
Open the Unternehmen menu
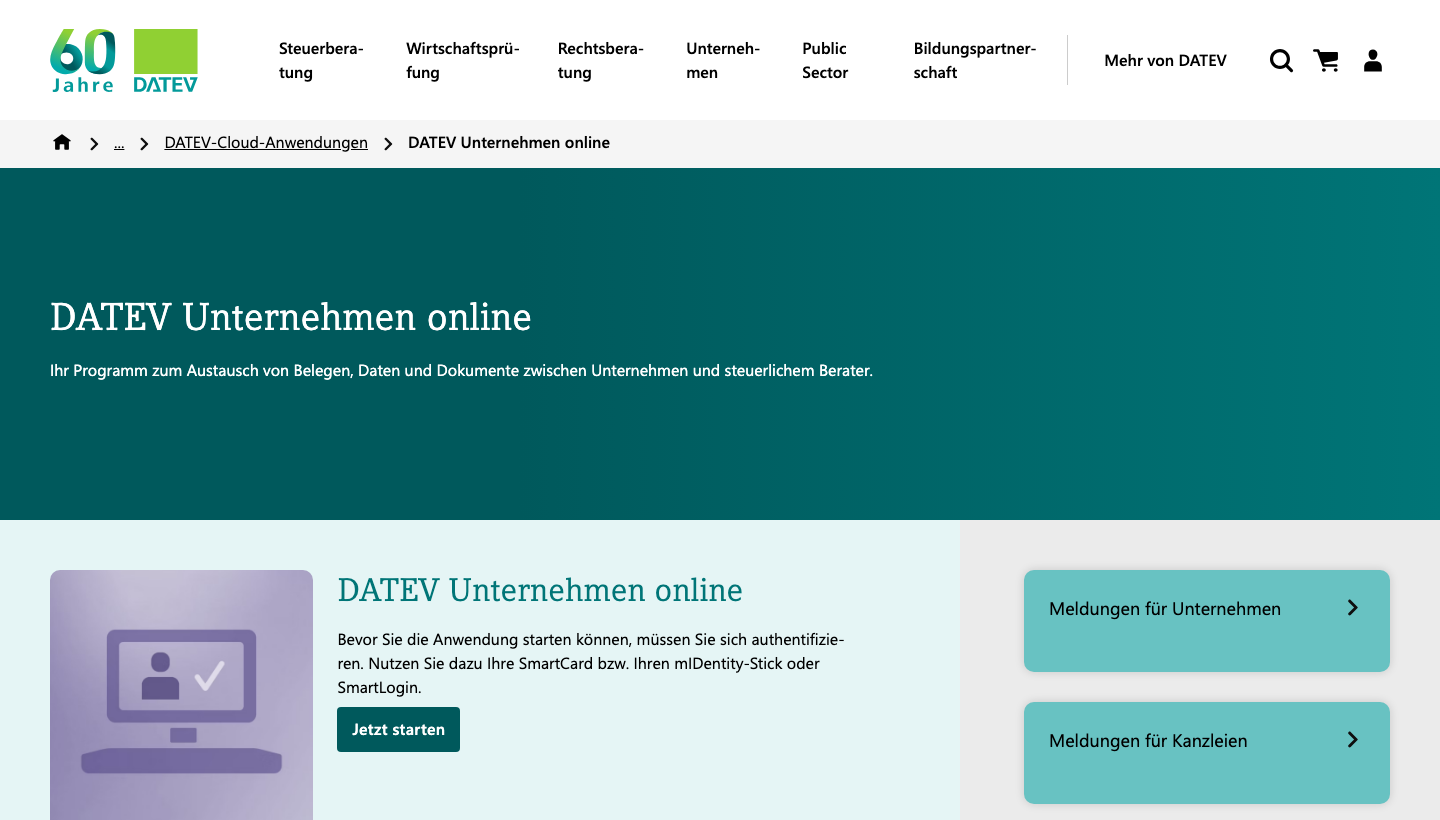click(723, 60)
